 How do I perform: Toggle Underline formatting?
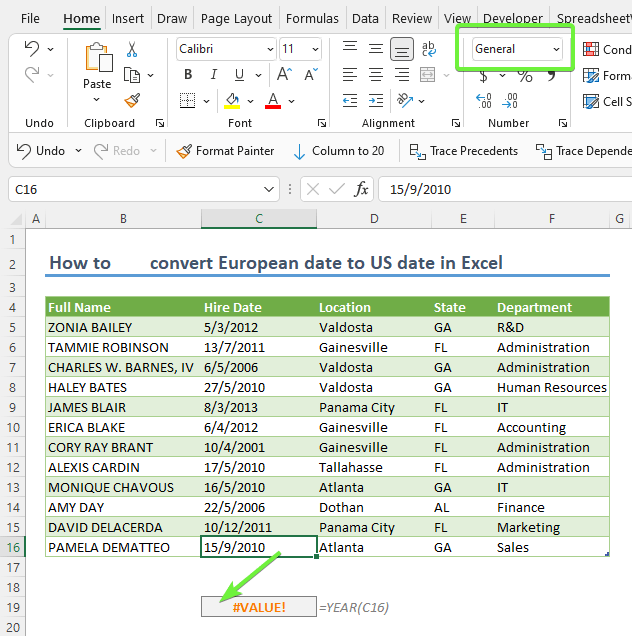click(239, 74)
